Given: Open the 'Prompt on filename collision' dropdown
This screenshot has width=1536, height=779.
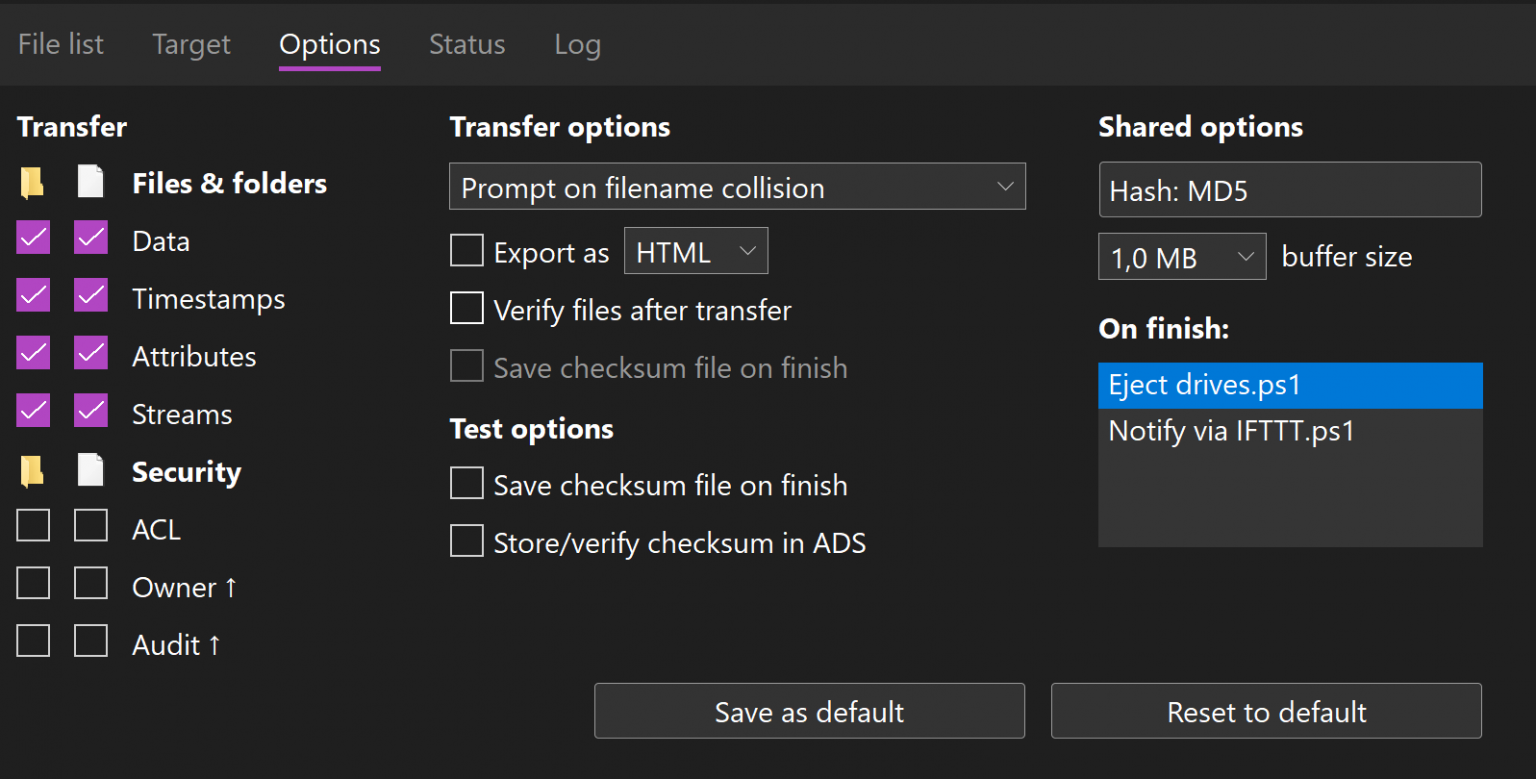Looking at the screenshot, I should [x=737, y=187].
